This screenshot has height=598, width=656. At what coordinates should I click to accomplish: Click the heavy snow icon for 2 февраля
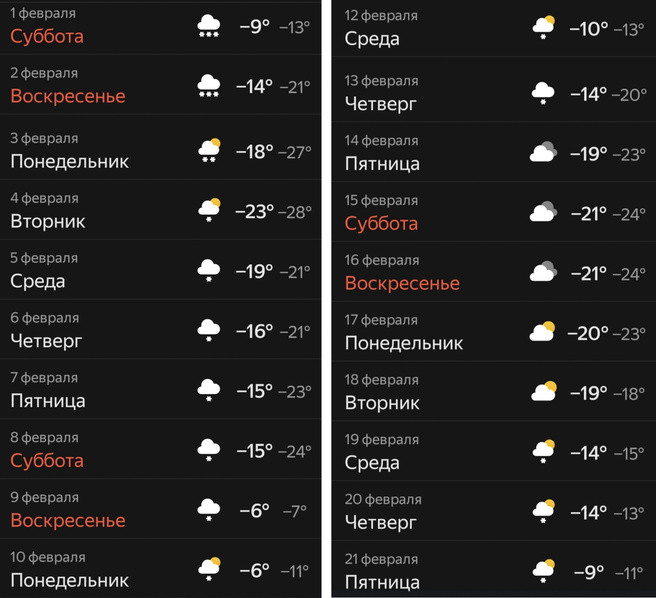click(209, 86)
